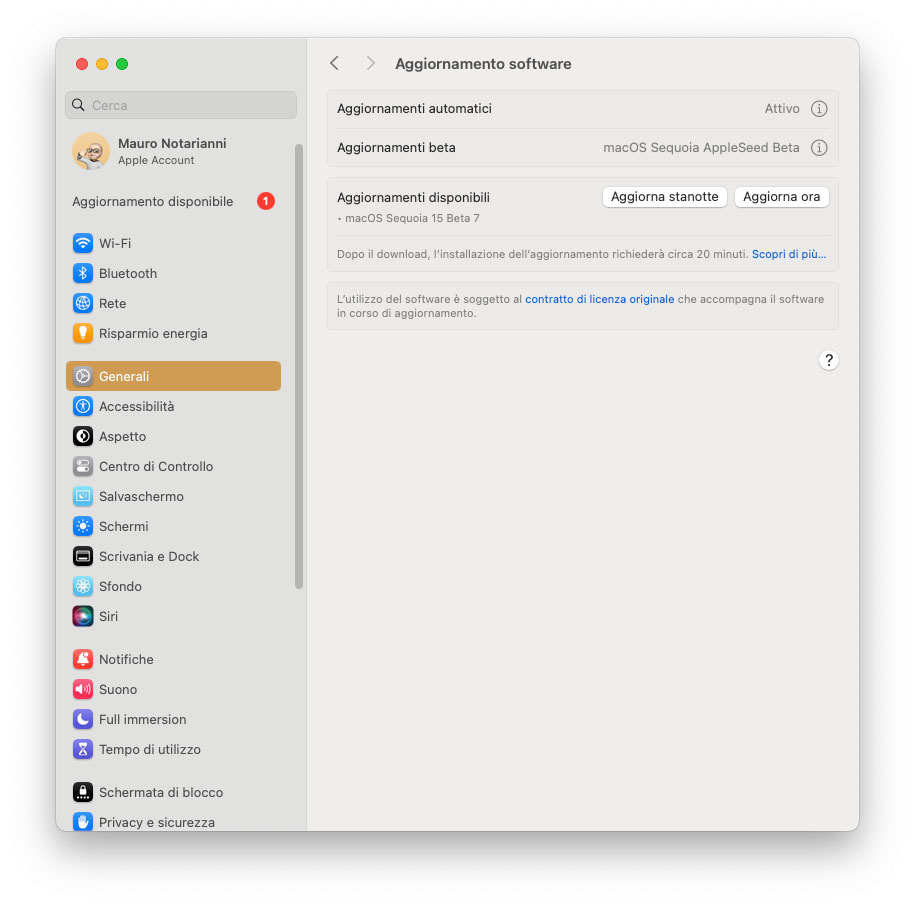Viewport: 915px width, 905px height.
Task: Click the Aggiornamento software page title
Action: pos(483,64)
